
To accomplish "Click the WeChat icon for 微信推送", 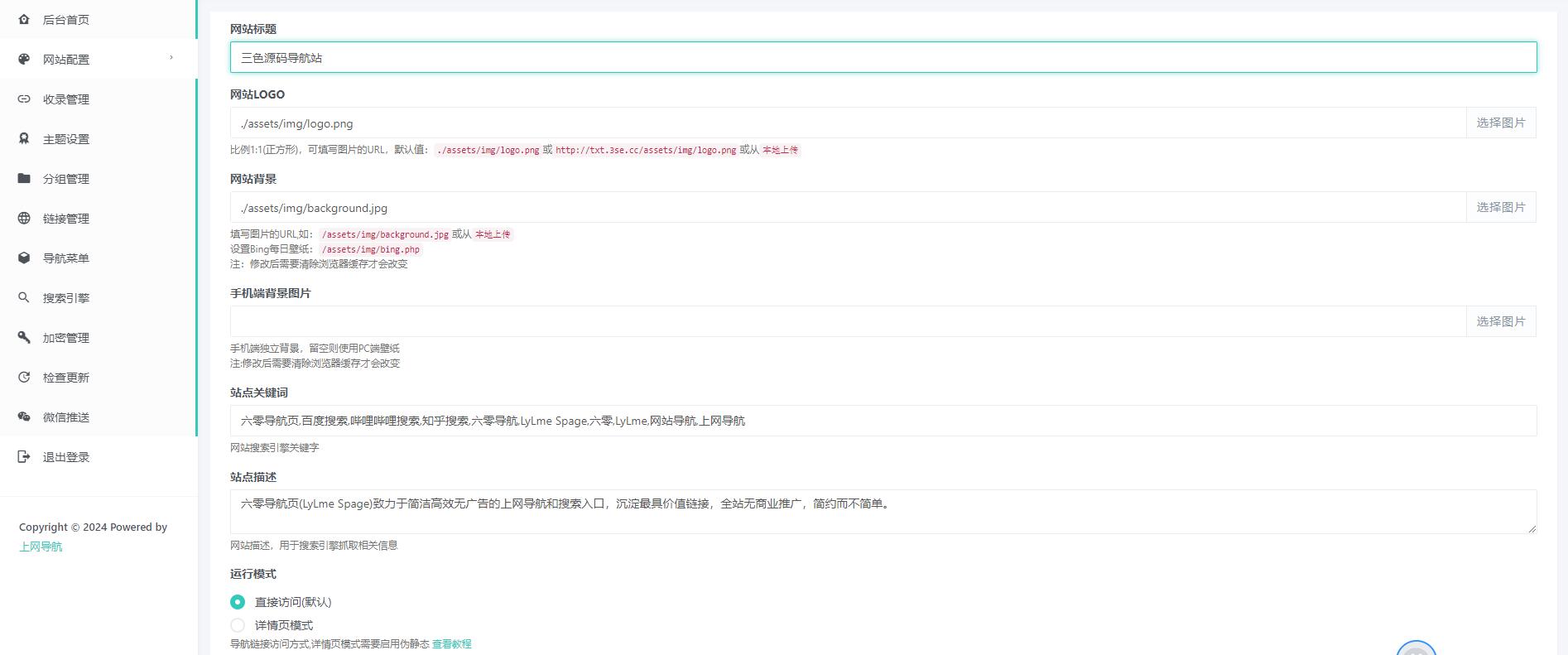I will click(x=24, y=417).
